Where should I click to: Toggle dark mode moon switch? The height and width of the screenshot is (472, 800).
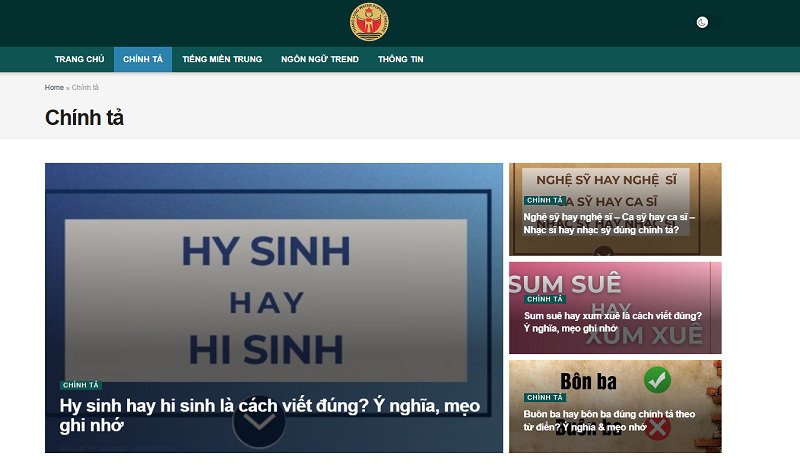pyautogui.click(x=706, y=22)
